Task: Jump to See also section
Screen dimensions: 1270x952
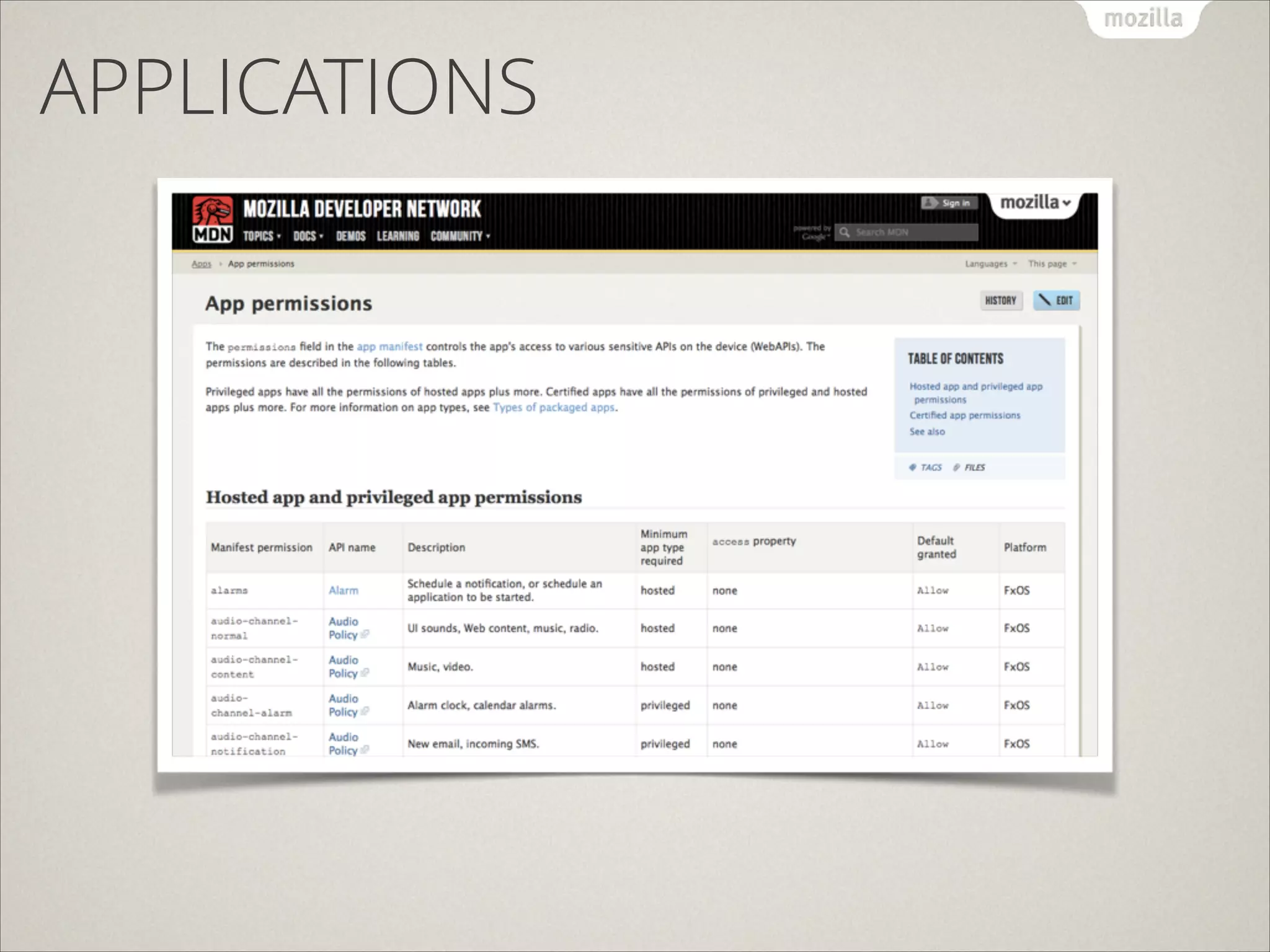Action: [x=927, y=431]
